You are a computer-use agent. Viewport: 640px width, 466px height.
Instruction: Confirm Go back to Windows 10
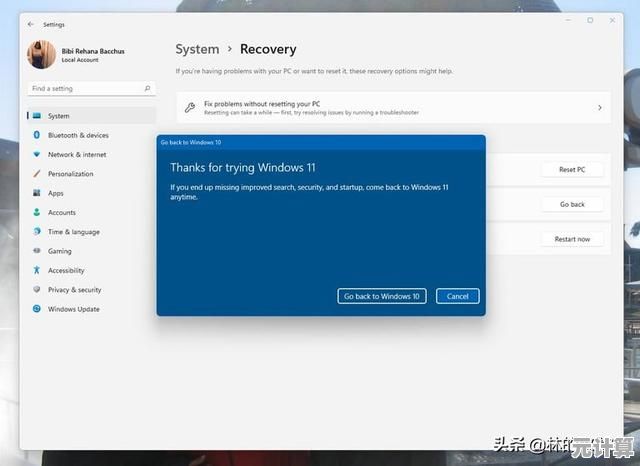tap(382, 296)
